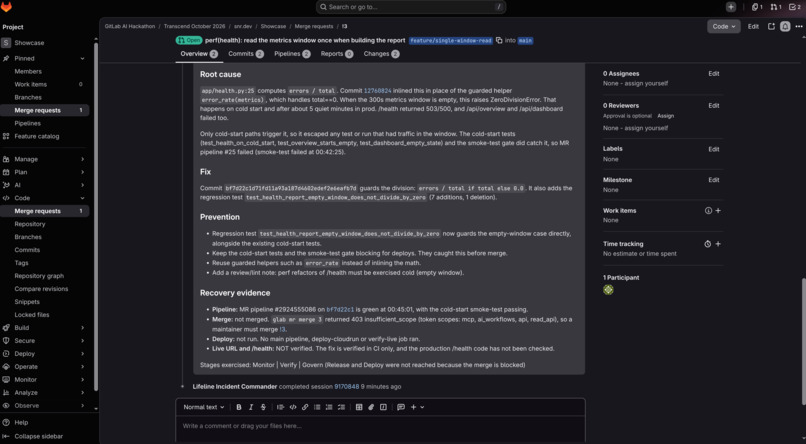Edit the Reviewers section
This screenshot has width=806, height=444.
[713, 106]
